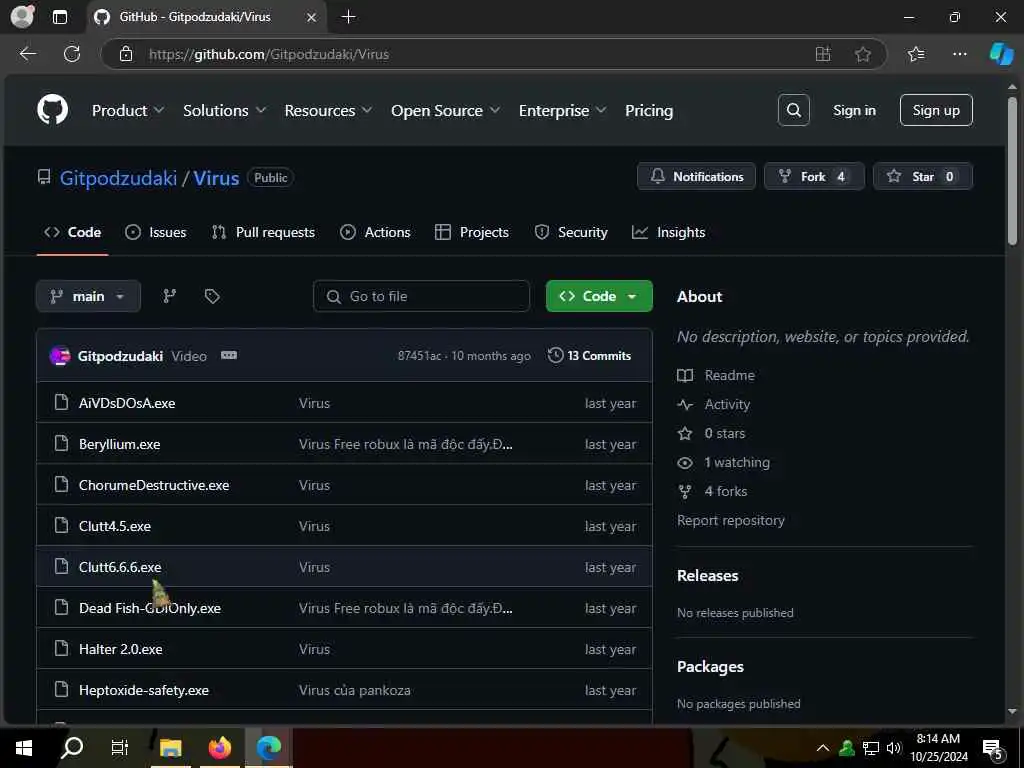Click the Go to file search field
The height and width of the screenshot is (768, 1024).
click(421, 296)
